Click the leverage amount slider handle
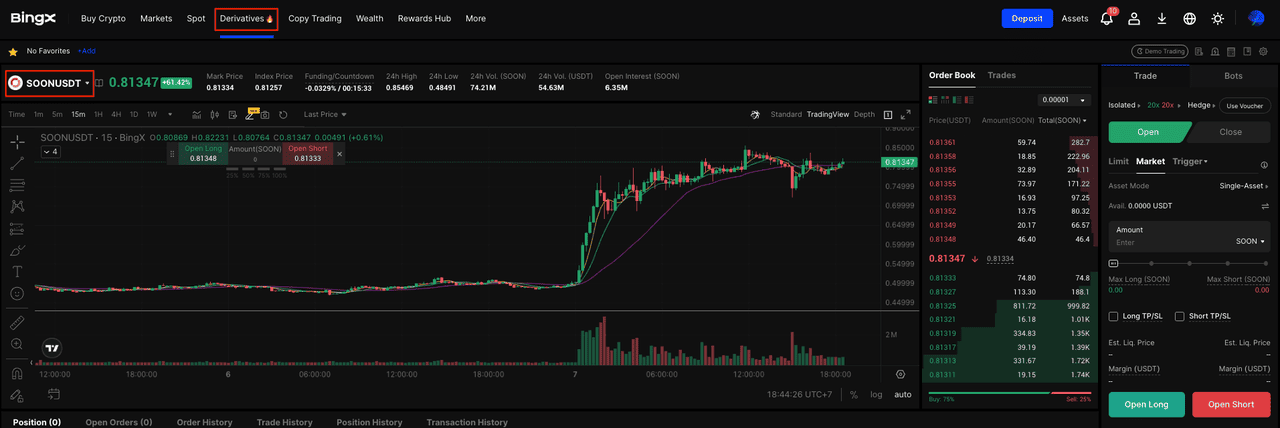The height and width of the screenshot is (428, 1280). point(1113,263)
